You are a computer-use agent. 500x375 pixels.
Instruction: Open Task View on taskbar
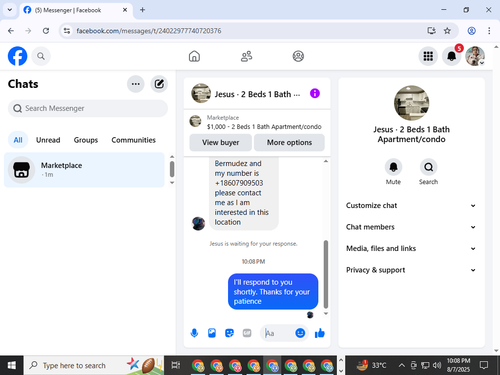[175, 365]
